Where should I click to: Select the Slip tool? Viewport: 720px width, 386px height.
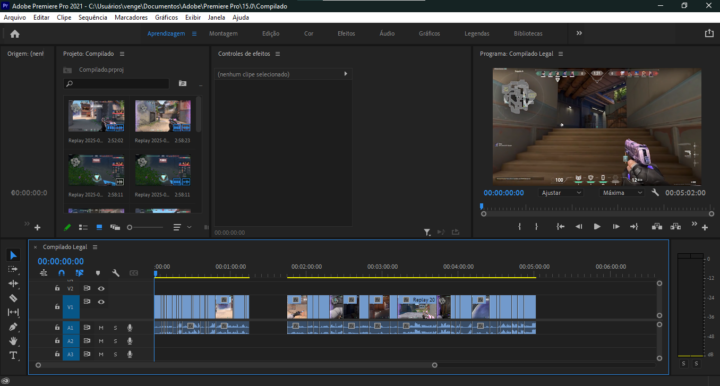[x=13, y=312]
